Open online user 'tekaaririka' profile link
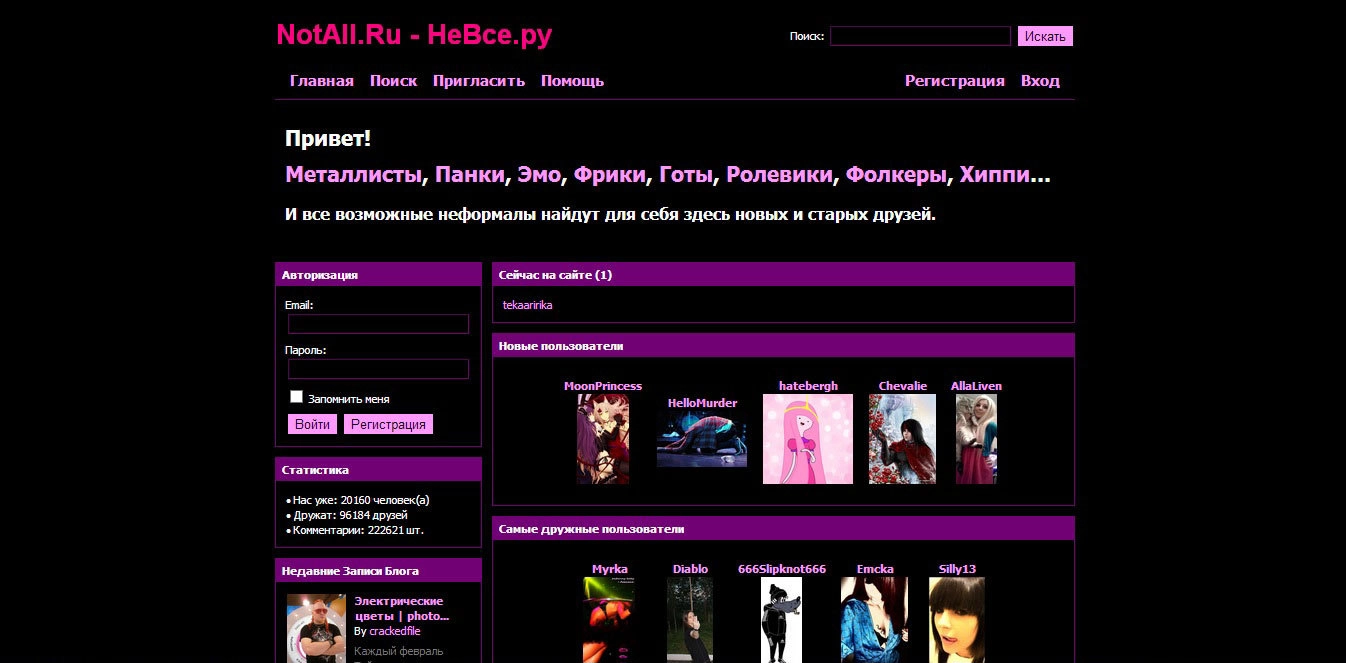The width and height of the screenshot is (1346, 663). coord(527,305)
